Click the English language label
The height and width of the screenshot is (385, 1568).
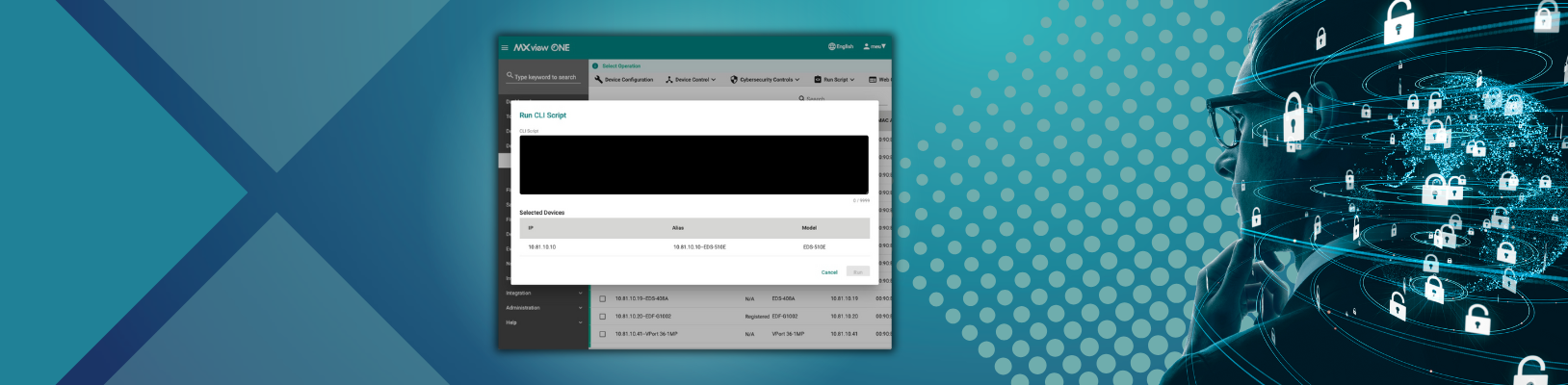[845, 46]
